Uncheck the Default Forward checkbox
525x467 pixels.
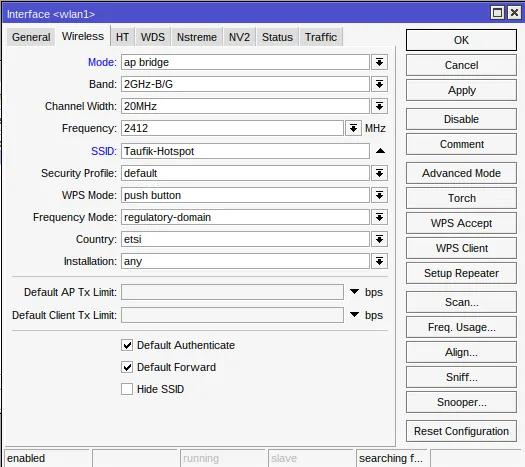point(127,367)
